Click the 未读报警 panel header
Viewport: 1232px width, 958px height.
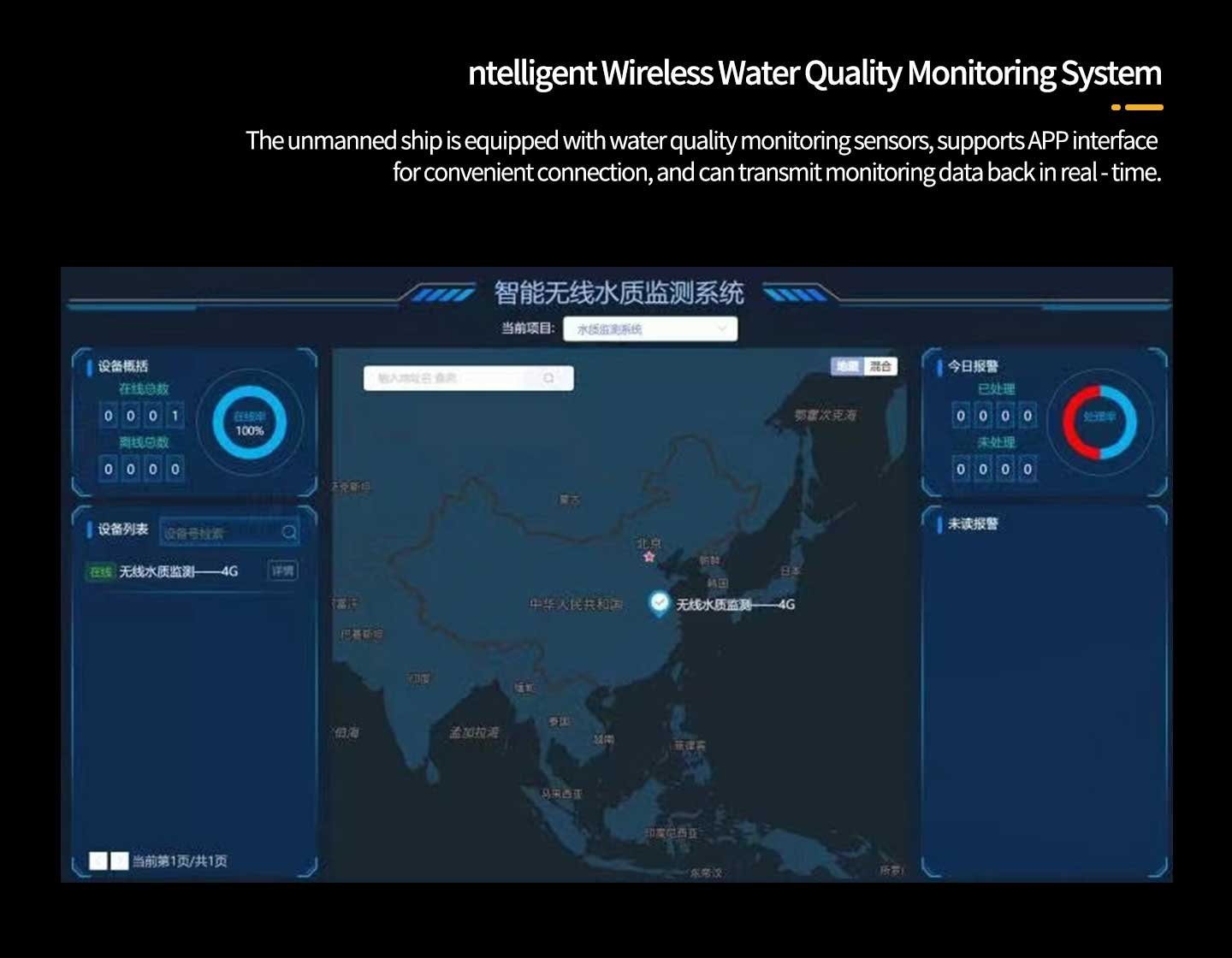973,523
